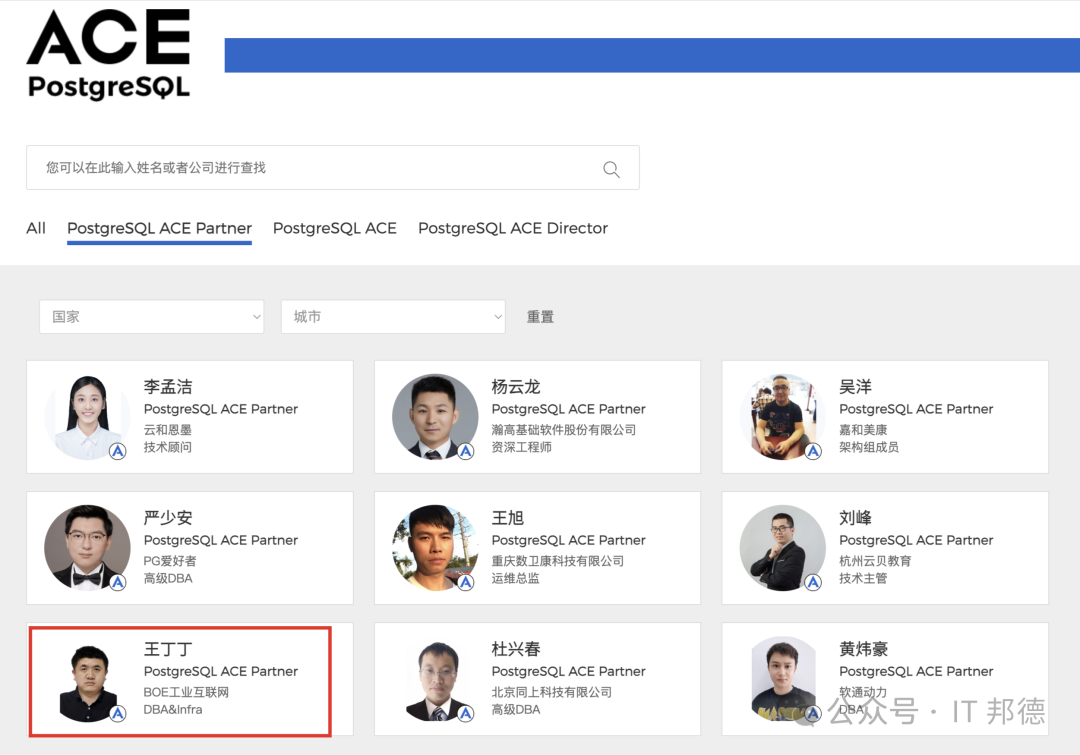Click the name 严少安

(168, 517)
